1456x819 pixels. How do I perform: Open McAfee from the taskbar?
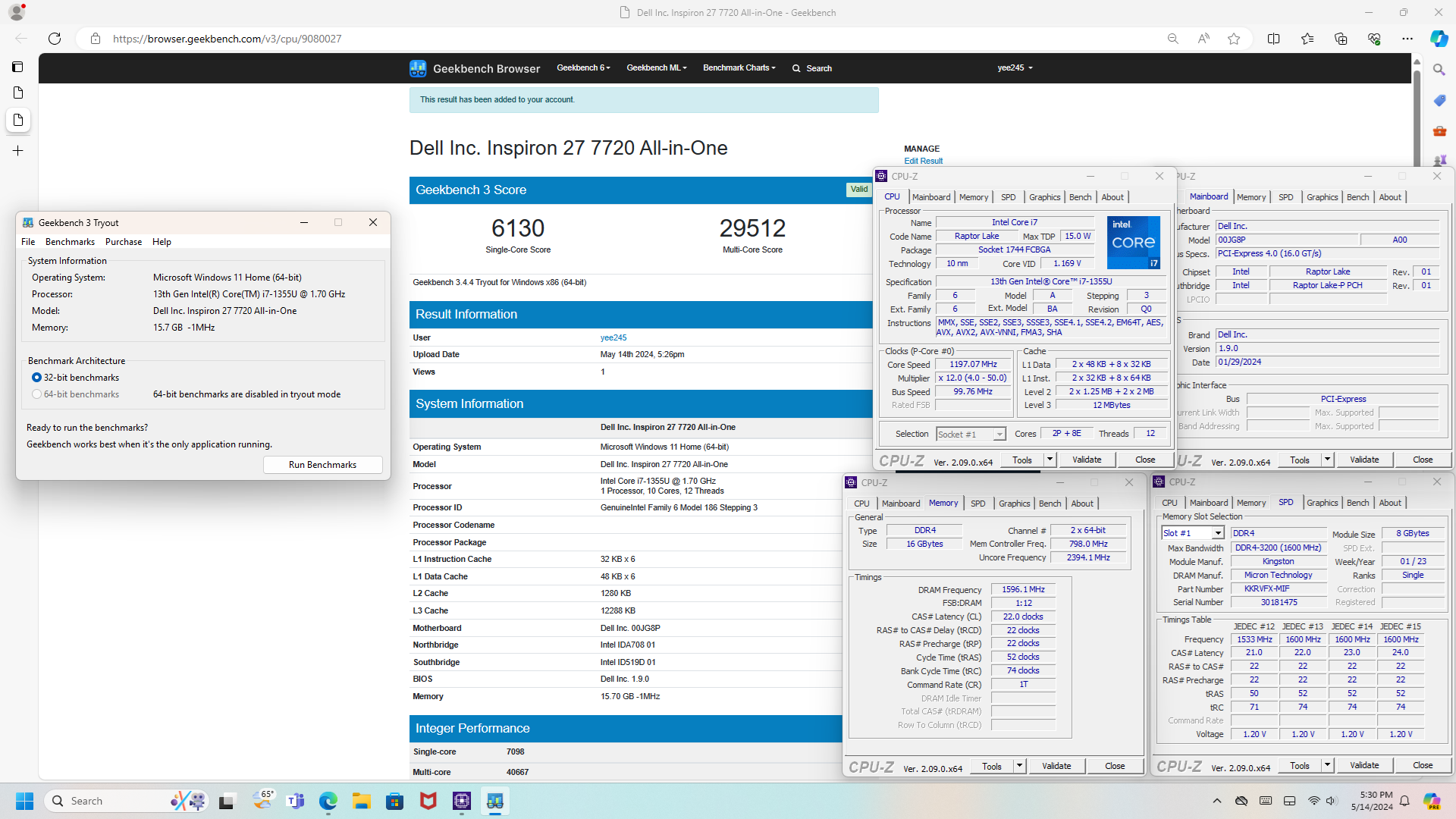(x=428, y=801)
